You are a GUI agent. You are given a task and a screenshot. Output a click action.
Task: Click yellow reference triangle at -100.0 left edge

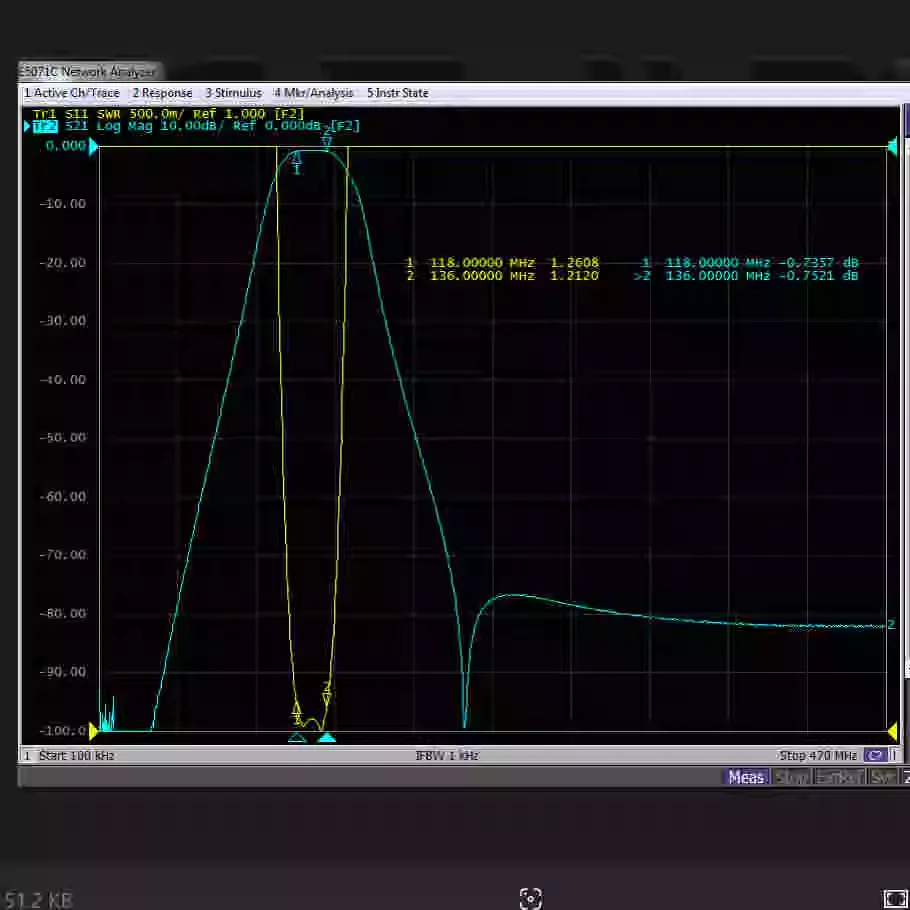click(93, 732)
